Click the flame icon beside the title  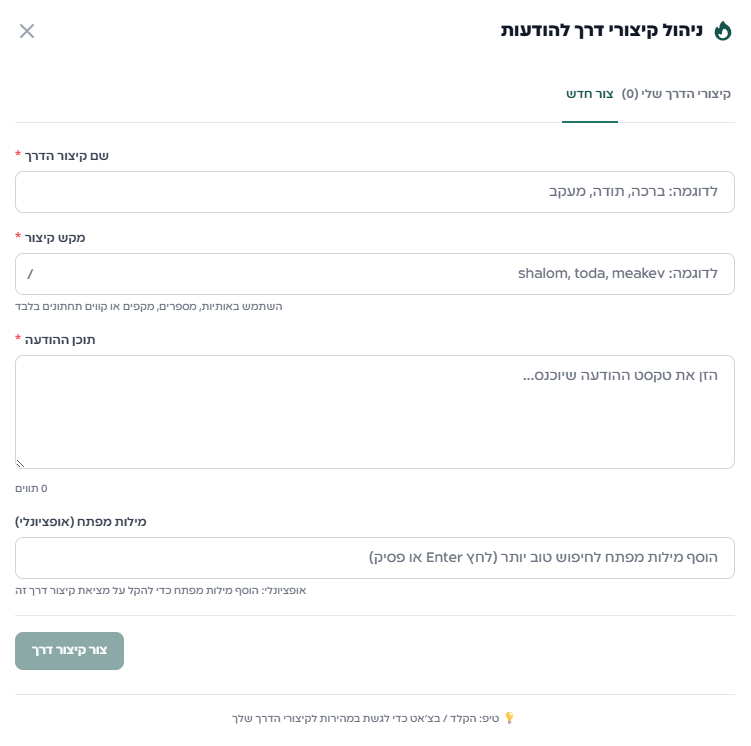point(723,31)
